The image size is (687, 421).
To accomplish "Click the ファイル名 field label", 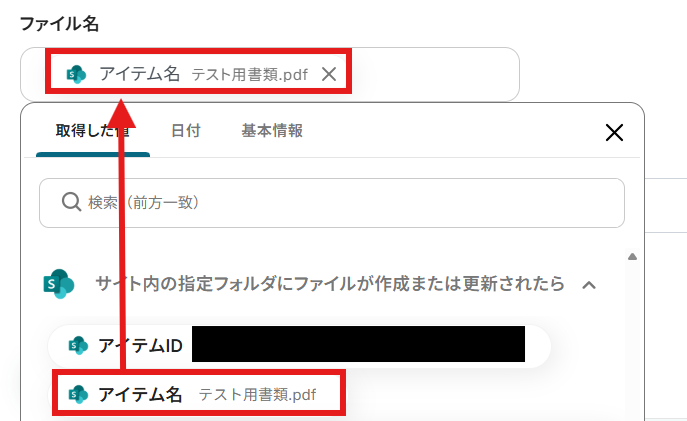I will pos(59,24).
